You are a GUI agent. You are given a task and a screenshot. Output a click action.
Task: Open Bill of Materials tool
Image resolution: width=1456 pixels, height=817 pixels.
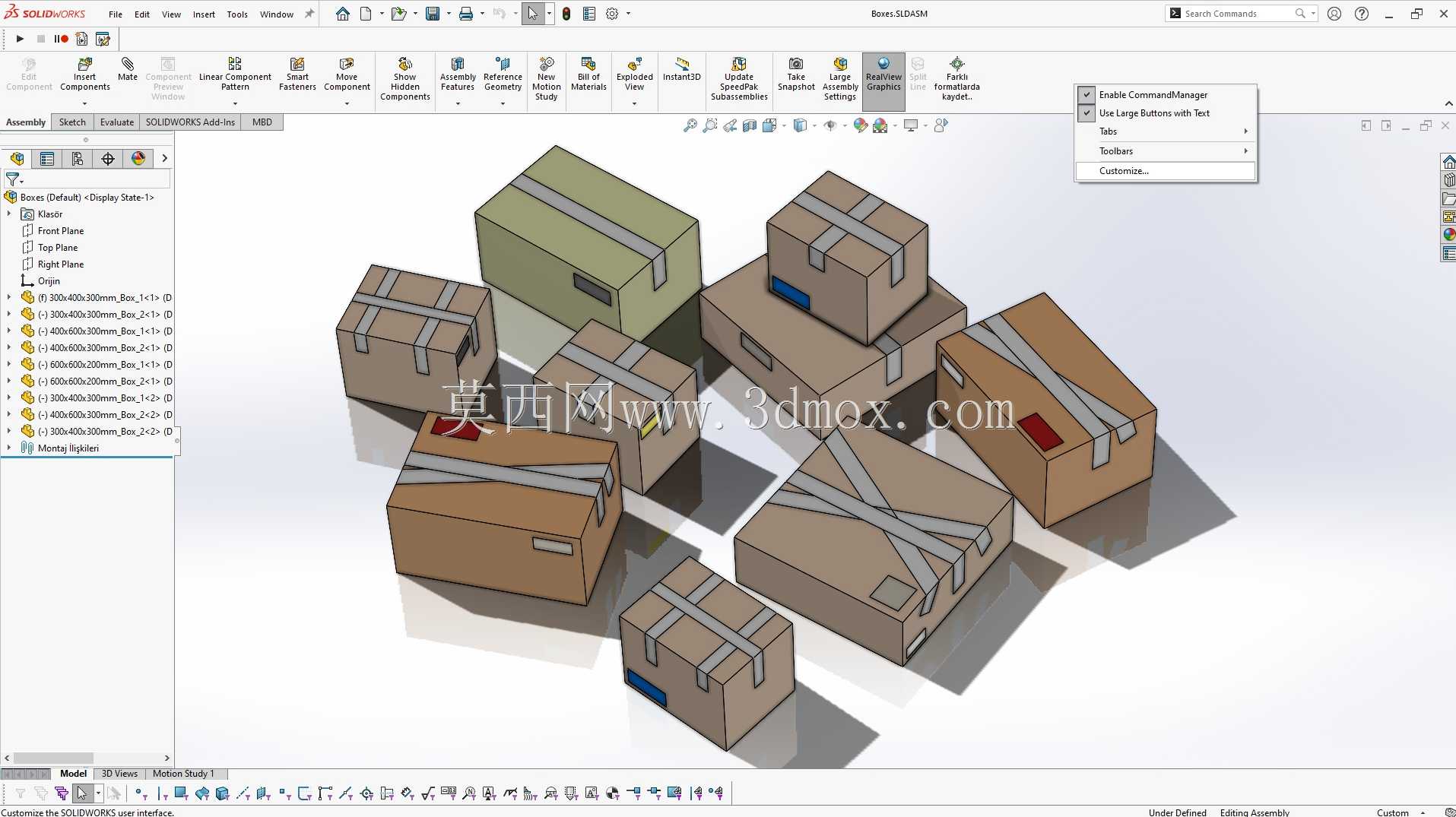588,74
